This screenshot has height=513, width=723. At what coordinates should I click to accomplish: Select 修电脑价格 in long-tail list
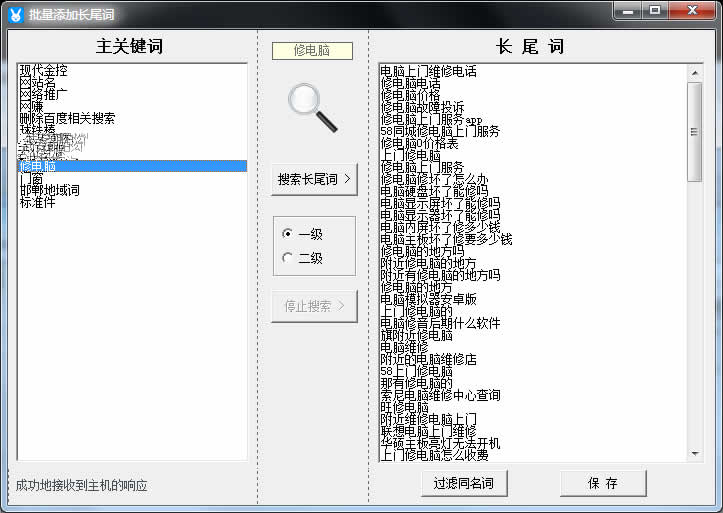click(x=416, y=96)
